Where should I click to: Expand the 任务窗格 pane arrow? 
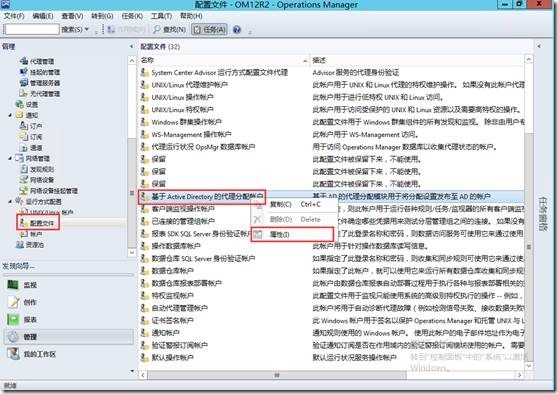[539, 46]
